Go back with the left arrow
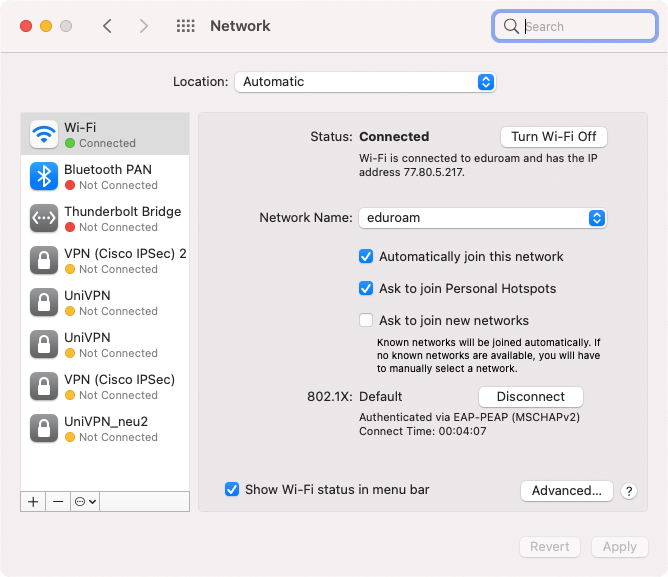Image resolution: width=668 pixels, height=577 pixels. (107, 26)
